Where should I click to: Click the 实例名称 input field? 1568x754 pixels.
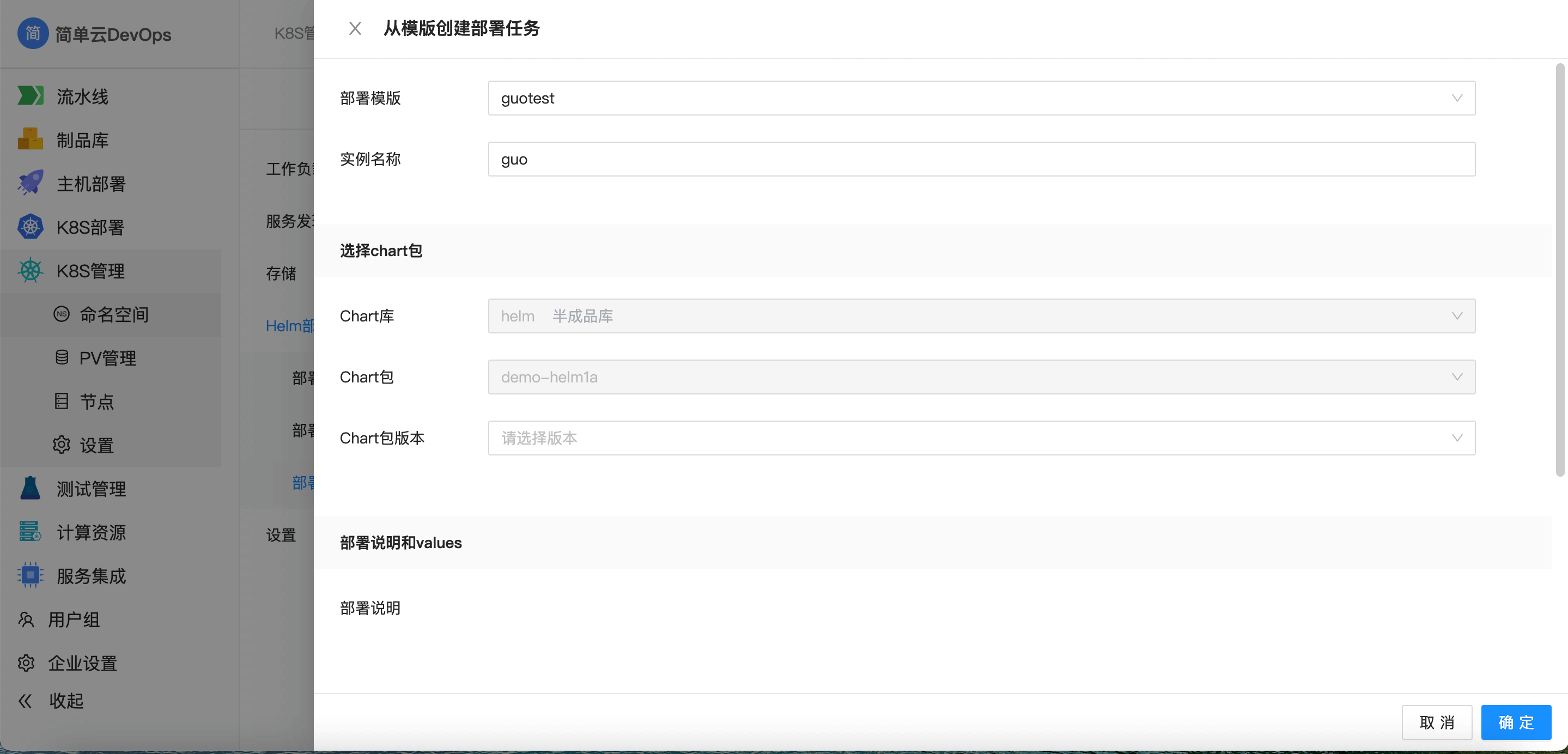(x=981, y=159)
